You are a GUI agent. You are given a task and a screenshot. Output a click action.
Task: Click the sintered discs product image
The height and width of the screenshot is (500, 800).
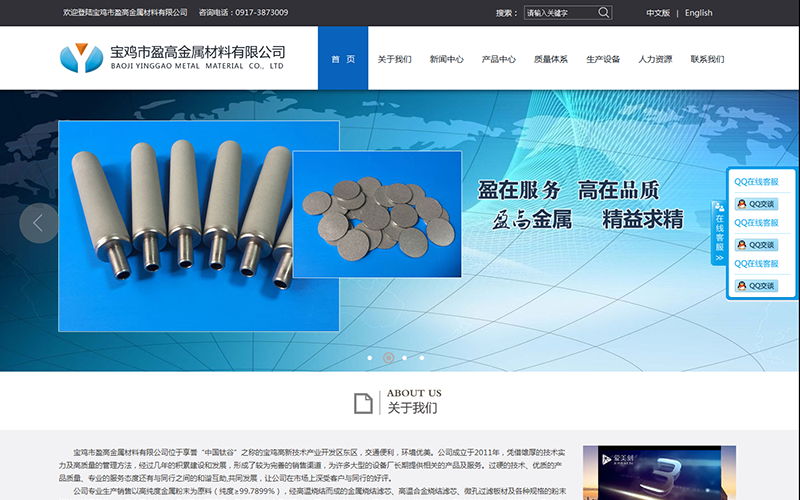click(377, 214)
